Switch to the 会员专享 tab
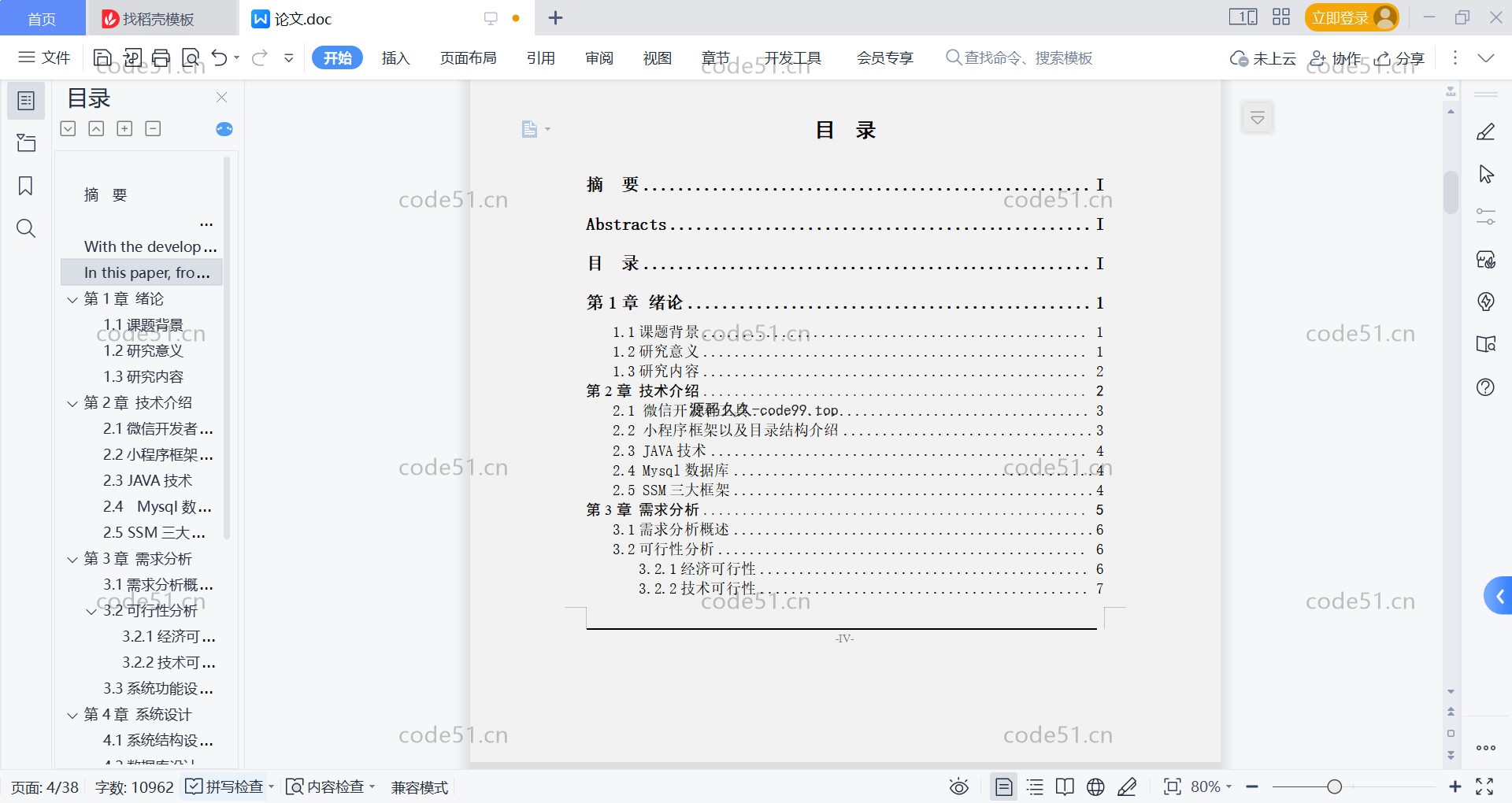This screenshot has width=1512, height=803. click(x=885, y=57)
